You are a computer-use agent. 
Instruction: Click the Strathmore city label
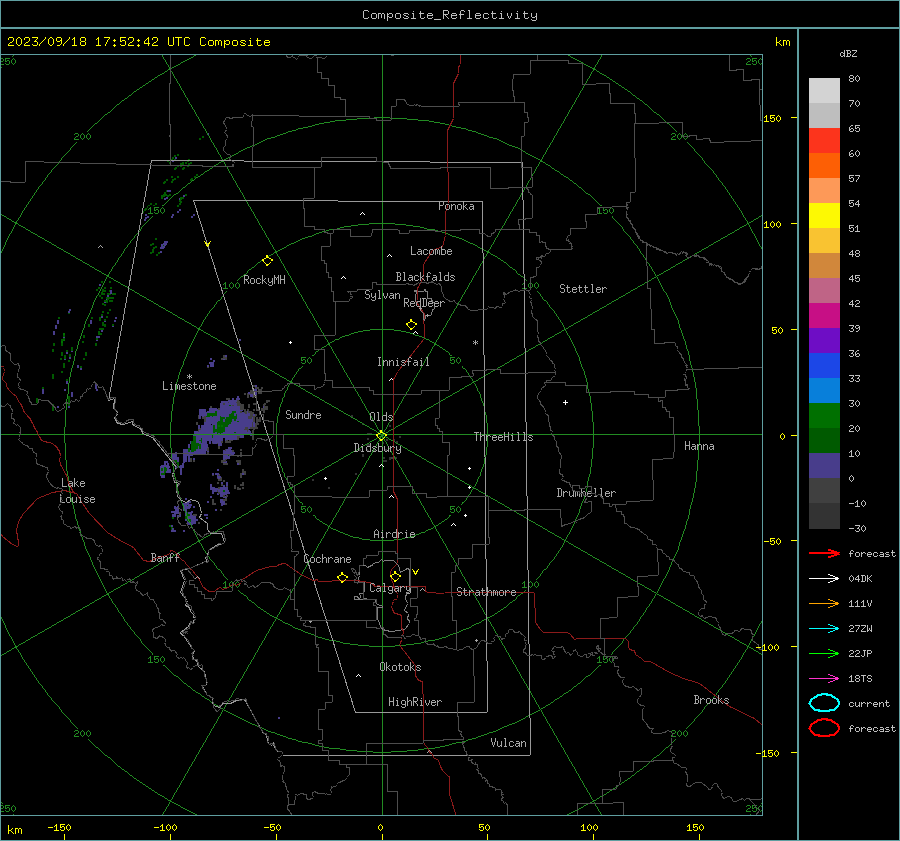pyautogui.click(x=486, y=592)
